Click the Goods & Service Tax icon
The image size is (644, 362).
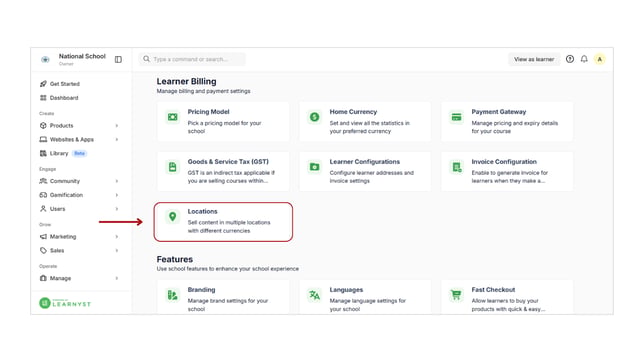(172, 167)
